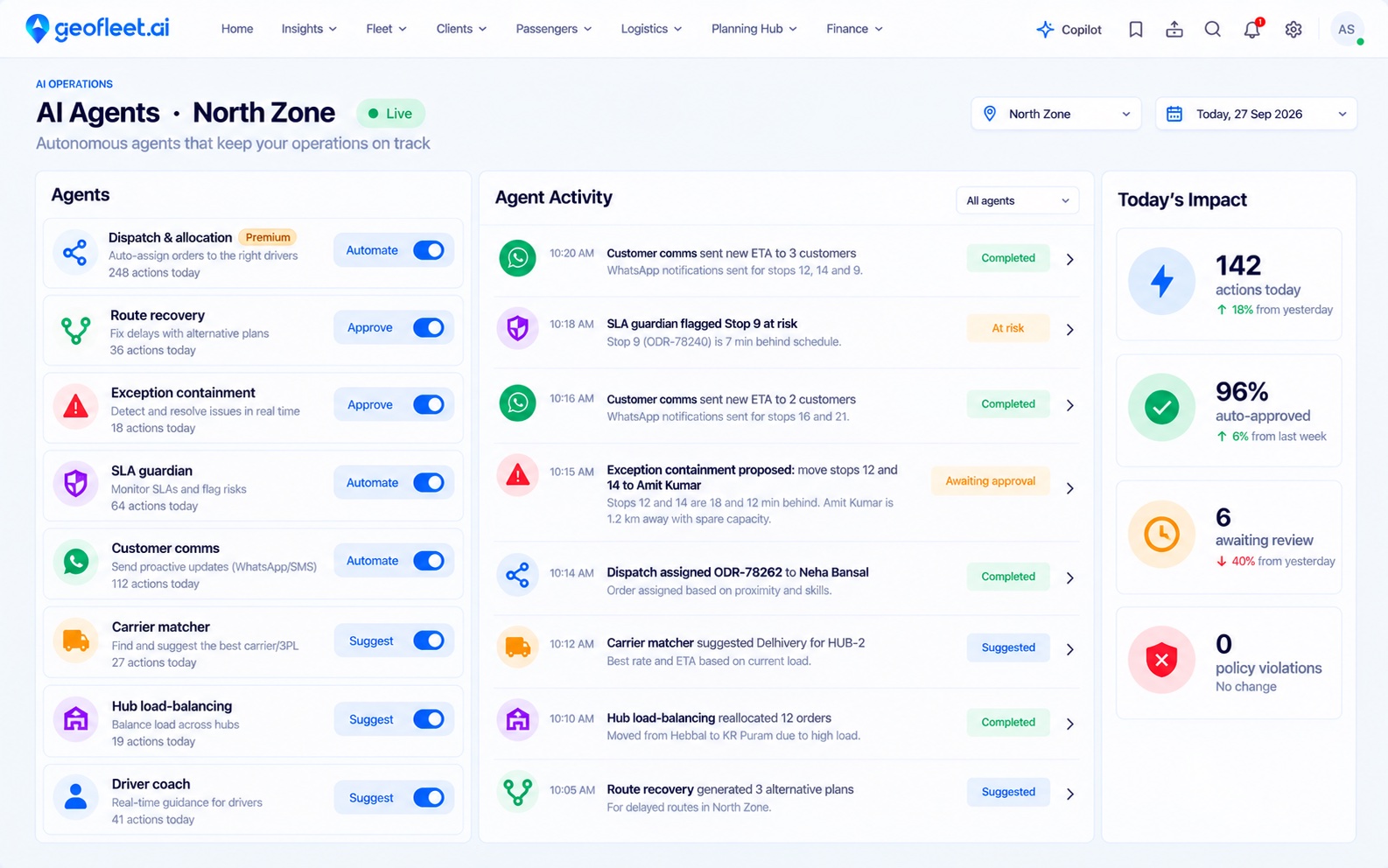Click the At risk status badge
Screen dimensions: 1388x868
(x=1008, y=328)
